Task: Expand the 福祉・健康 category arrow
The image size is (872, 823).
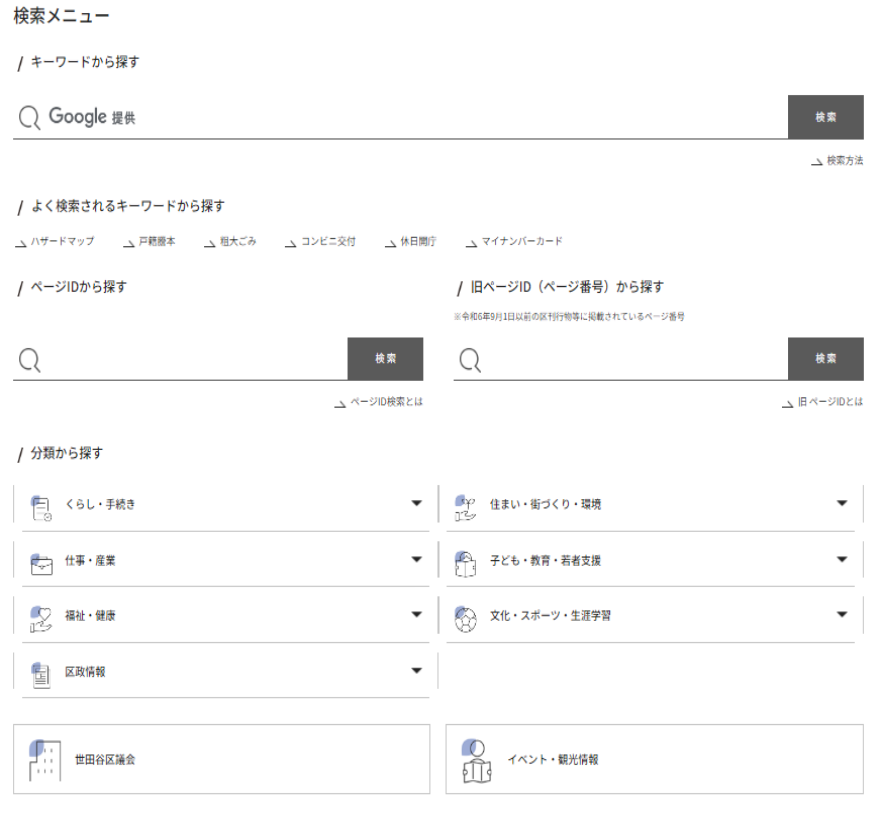Action: coord(417,615)
